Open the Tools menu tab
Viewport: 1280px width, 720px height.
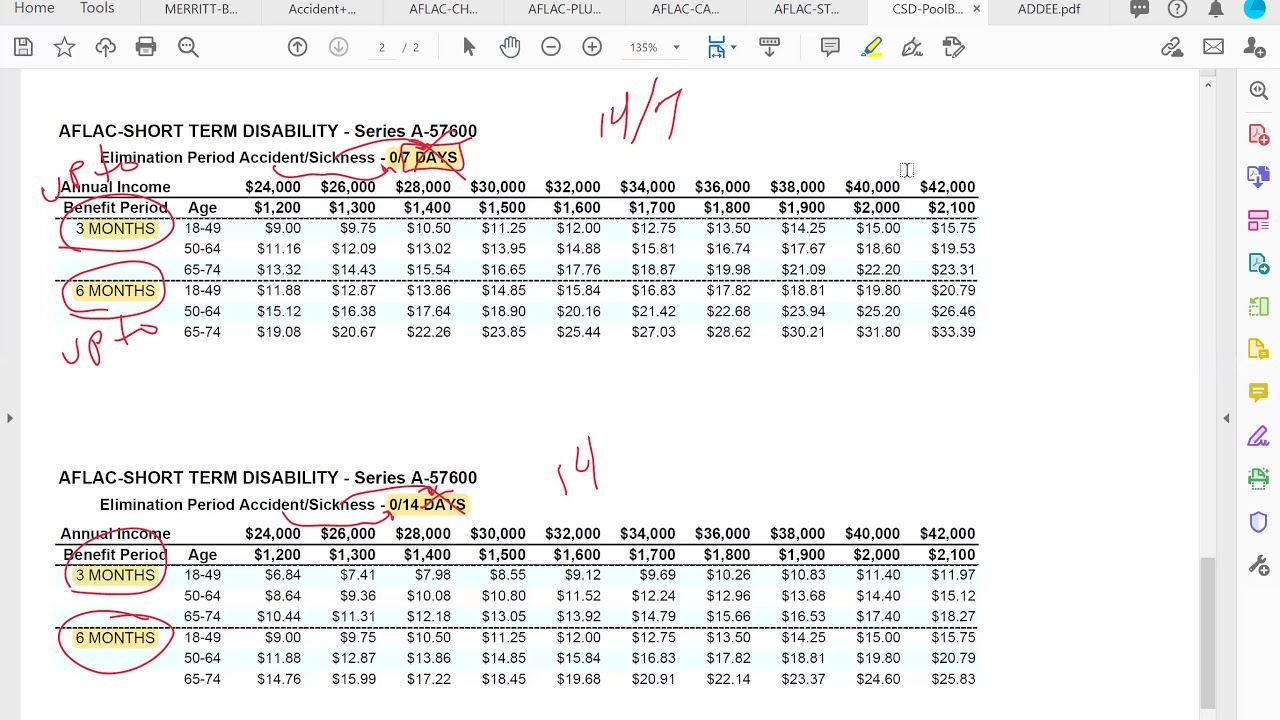click(97, 9)
